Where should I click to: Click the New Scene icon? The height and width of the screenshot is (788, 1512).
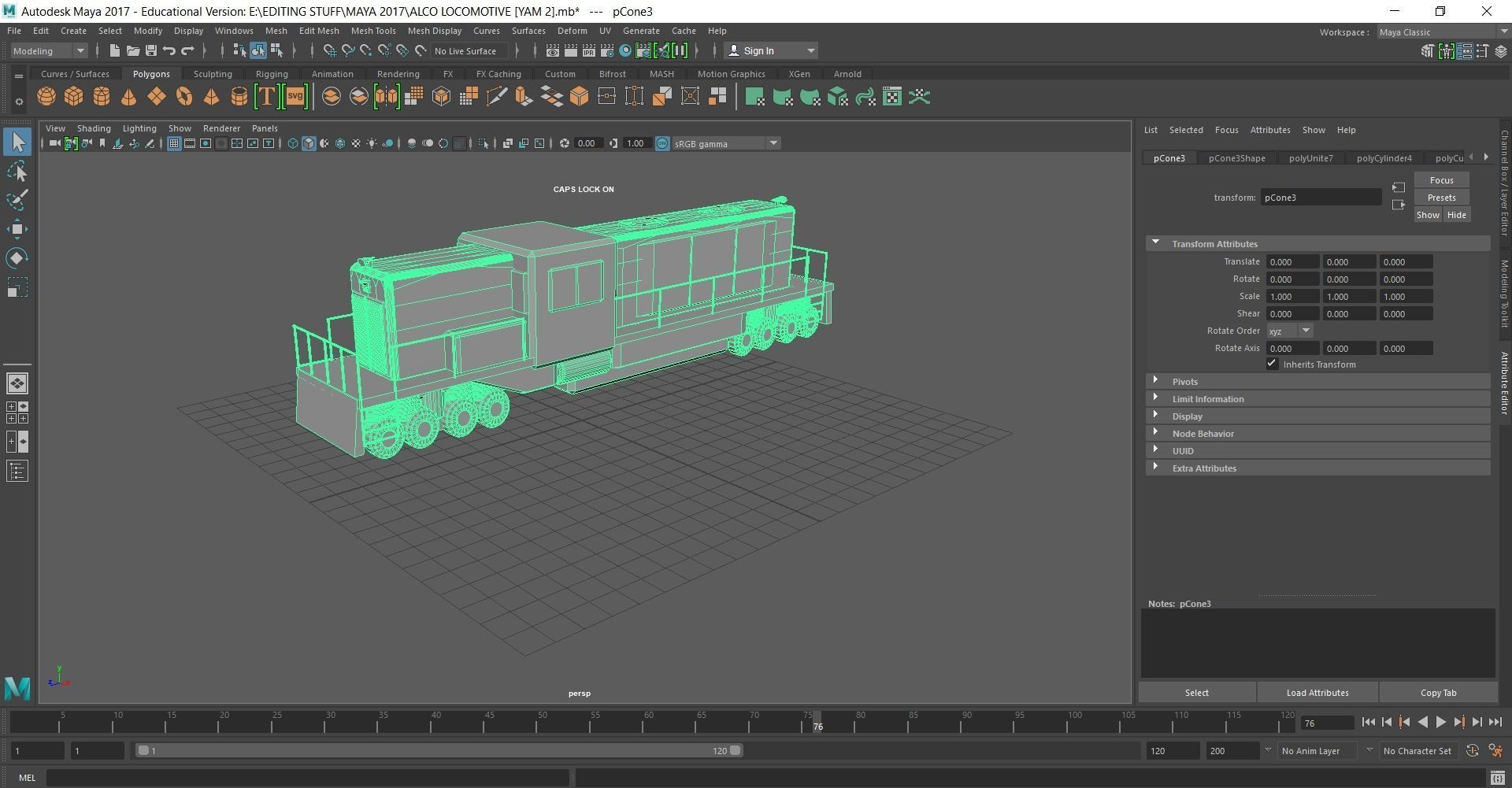pos(114,50)
